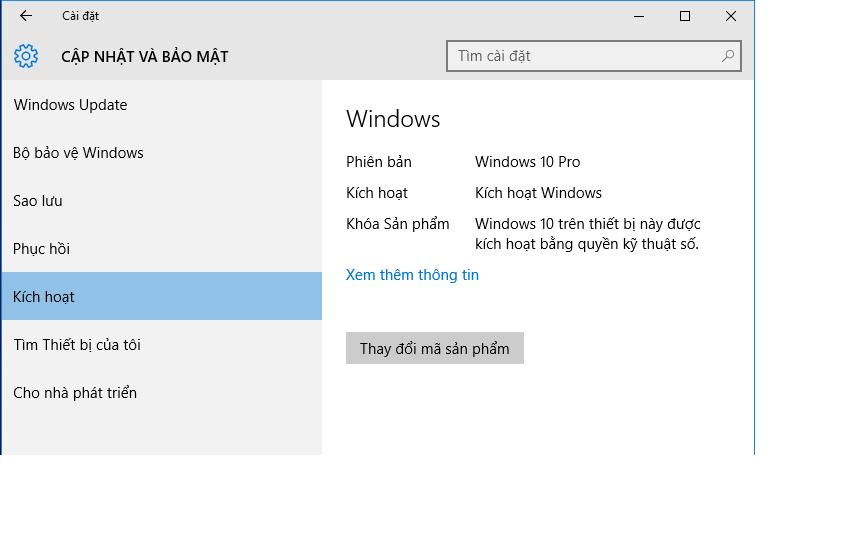Screen dimensions: 864x540
Task: Click Thay đổi mã sản phẩm button
Action: click(x=435, y=348)
